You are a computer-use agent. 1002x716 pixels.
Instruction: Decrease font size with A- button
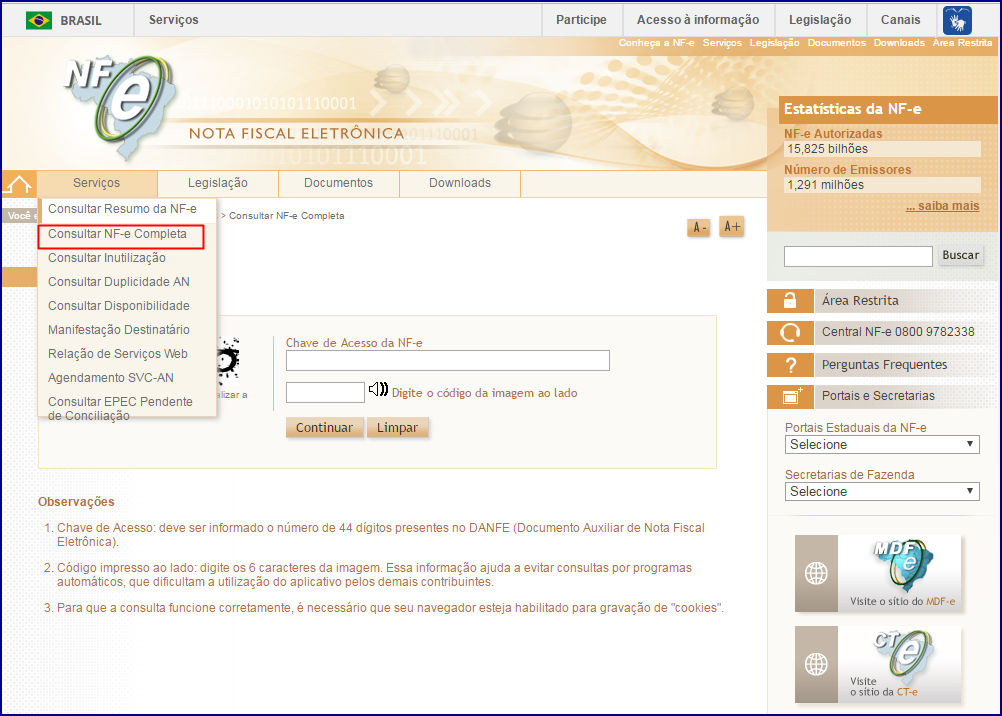click(698, 227)
